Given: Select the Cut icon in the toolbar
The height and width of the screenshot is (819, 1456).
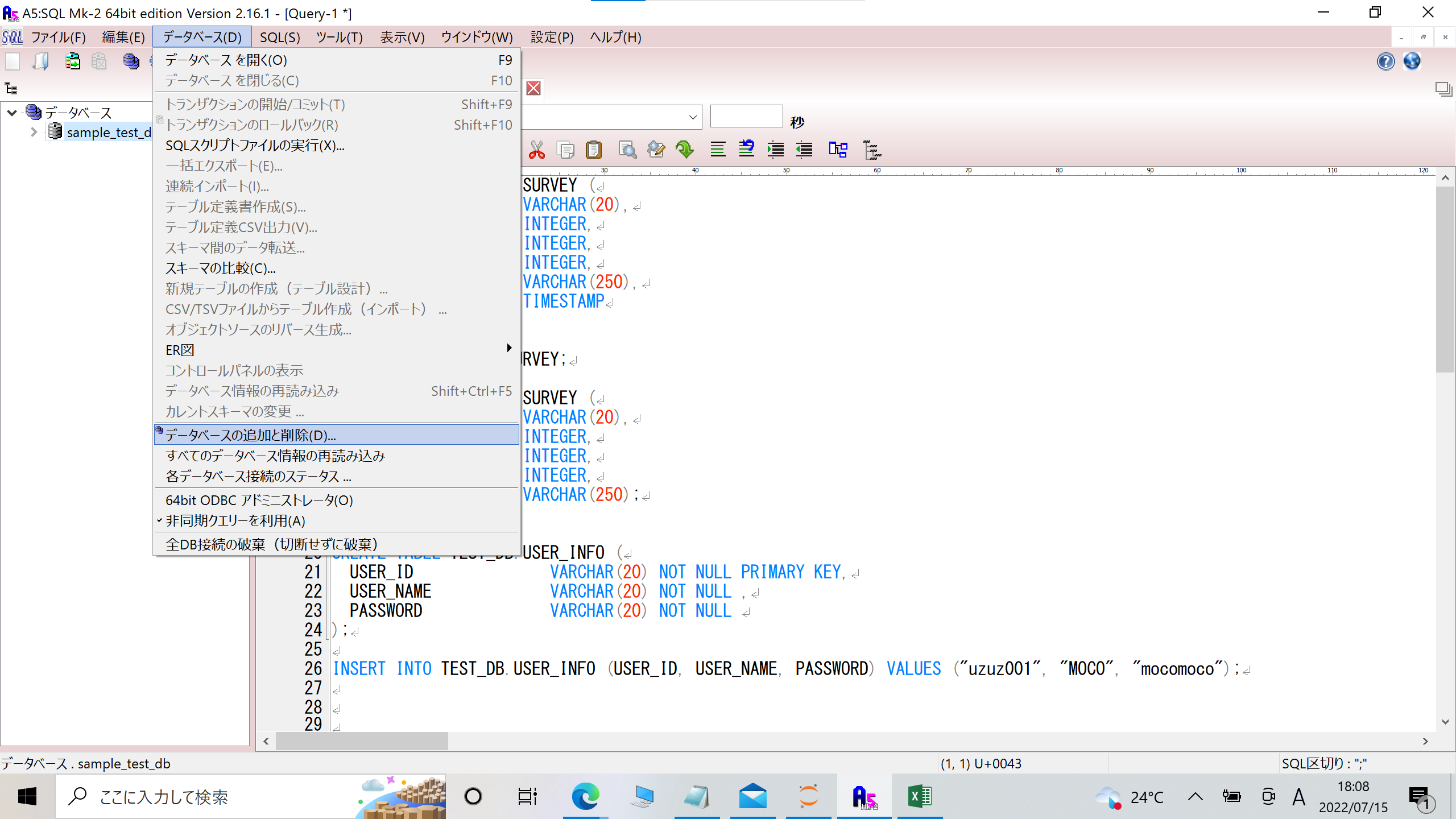Looking at the screenshot, I should click(536, 149).
